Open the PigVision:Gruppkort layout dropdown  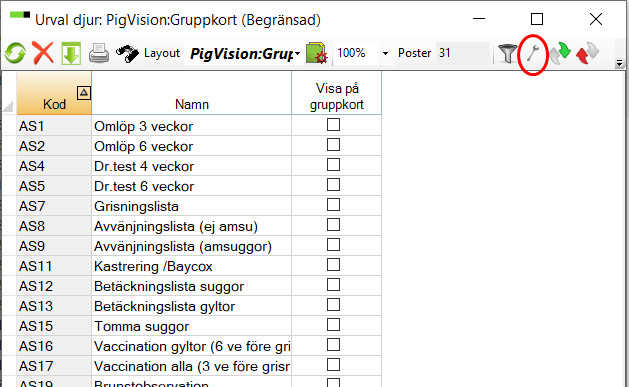coord(297,53)
